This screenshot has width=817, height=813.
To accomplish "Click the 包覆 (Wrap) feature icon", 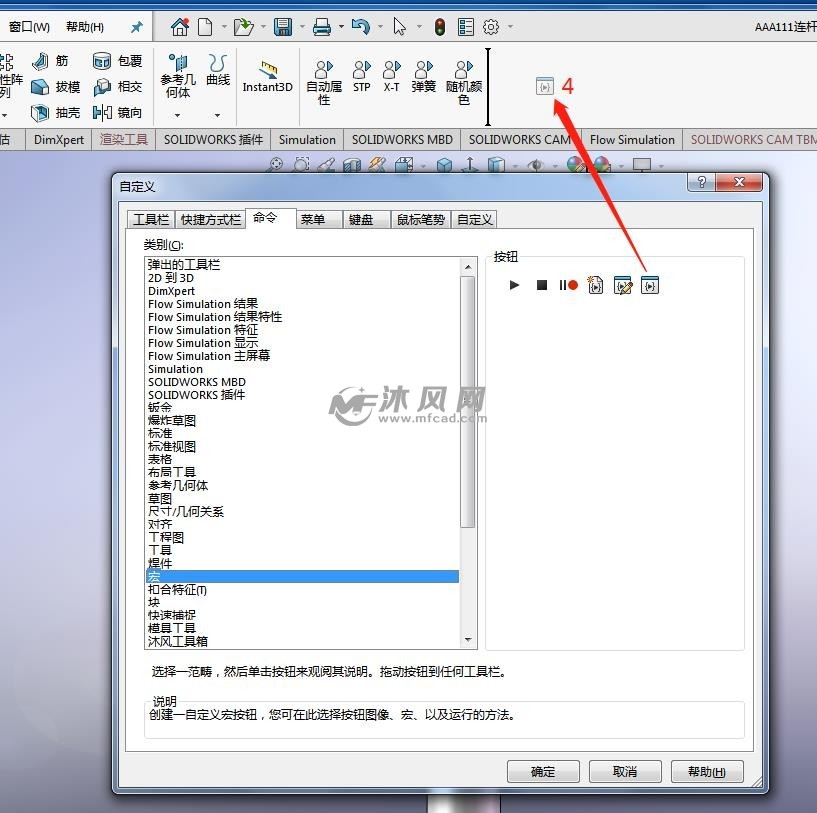I will (104, 60).
